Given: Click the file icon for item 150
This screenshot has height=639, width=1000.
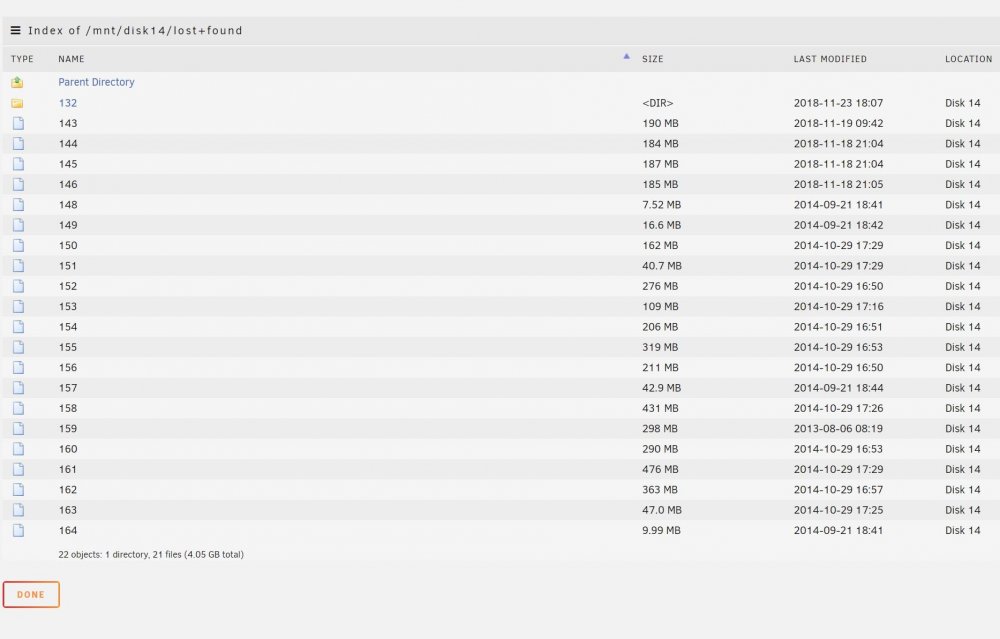Looking at the screenshot, I should pyautogui.click(x=18, y=246).
